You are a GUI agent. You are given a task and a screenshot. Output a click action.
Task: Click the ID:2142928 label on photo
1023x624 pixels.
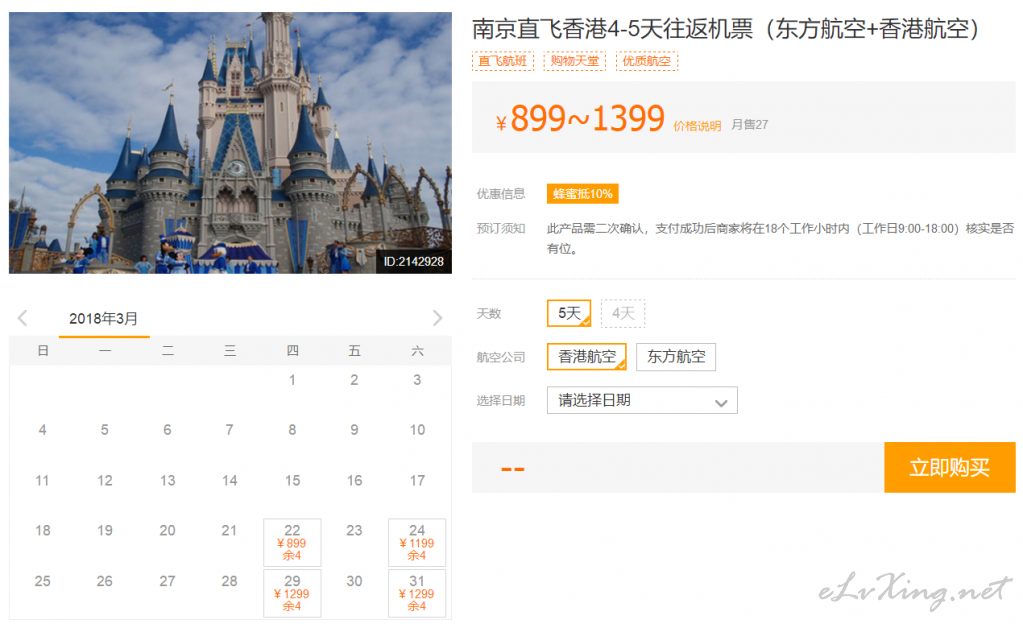click(414, 262)
